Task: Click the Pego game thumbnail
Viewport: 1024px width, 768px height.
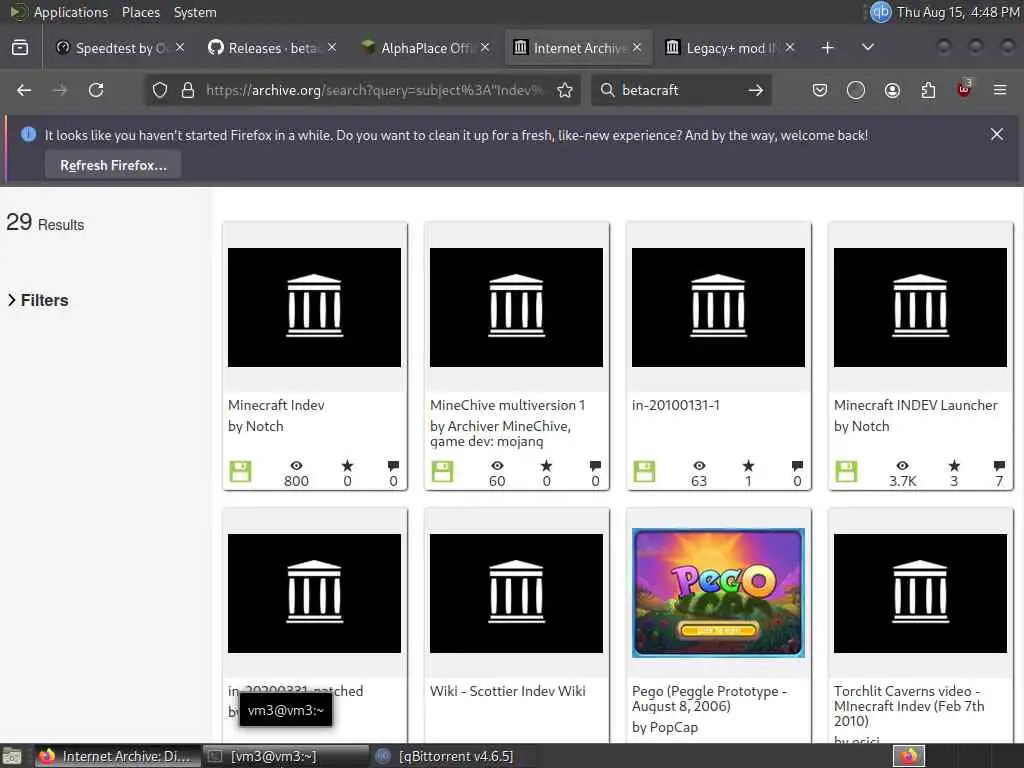Action: 718,593
